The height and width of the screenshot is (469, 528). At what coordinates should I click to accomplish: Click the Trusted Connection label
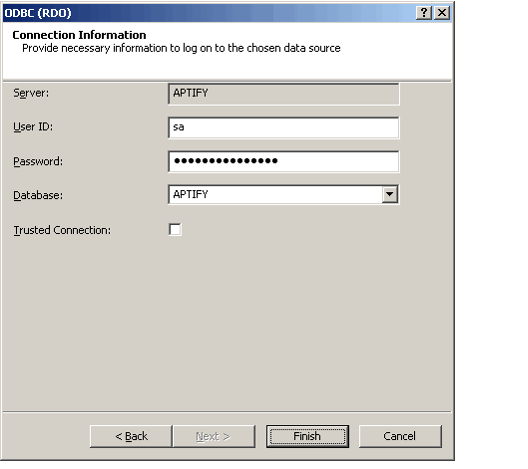pos(62,230)
